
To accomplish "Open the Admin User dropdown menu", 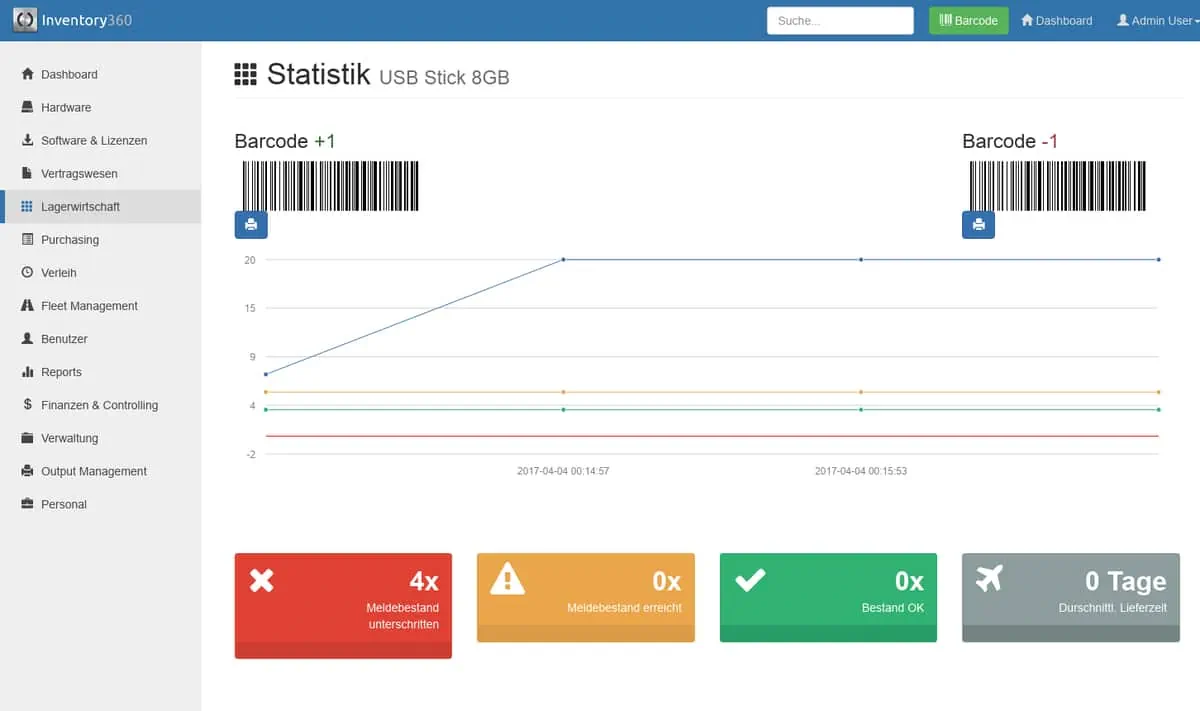I will point(1155,21).
